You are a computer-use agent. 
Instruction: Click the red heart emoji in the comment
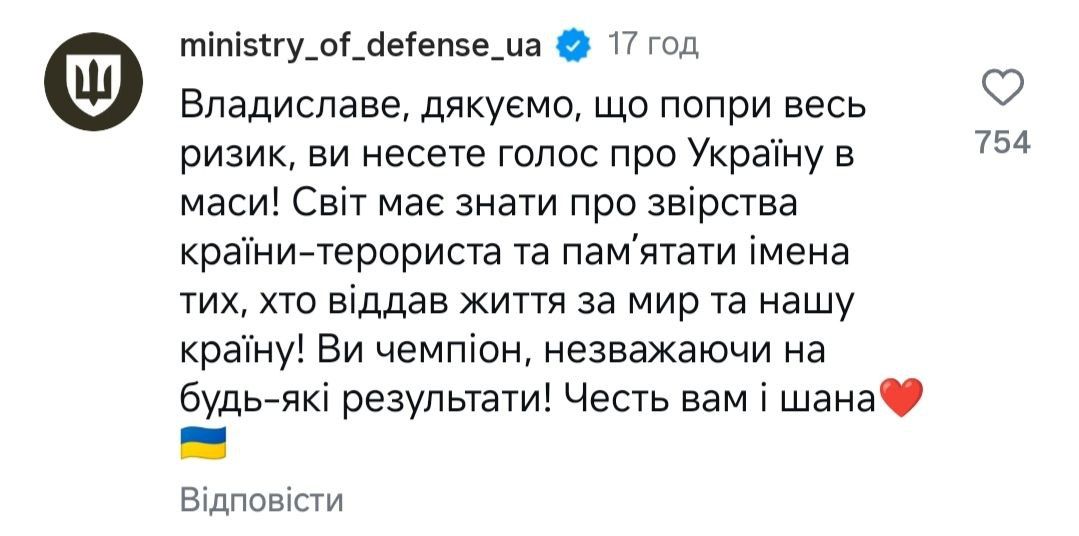pyautogui.click(x=897, y=399)
